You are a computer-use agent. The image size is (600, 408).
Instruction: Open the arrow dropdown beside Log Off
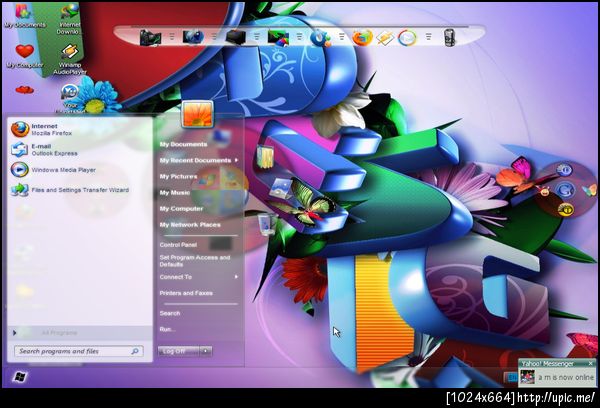coord(205,351)
